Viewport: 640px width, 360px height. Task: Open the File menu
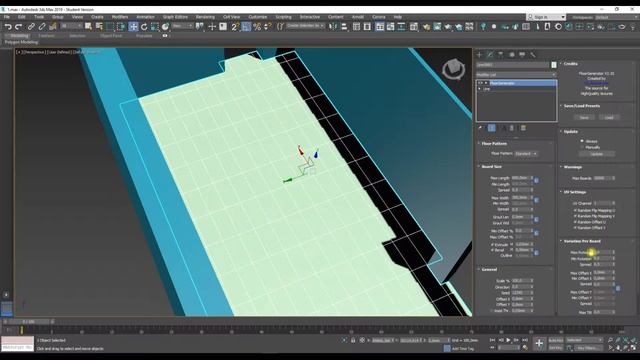tap(7, 17)
